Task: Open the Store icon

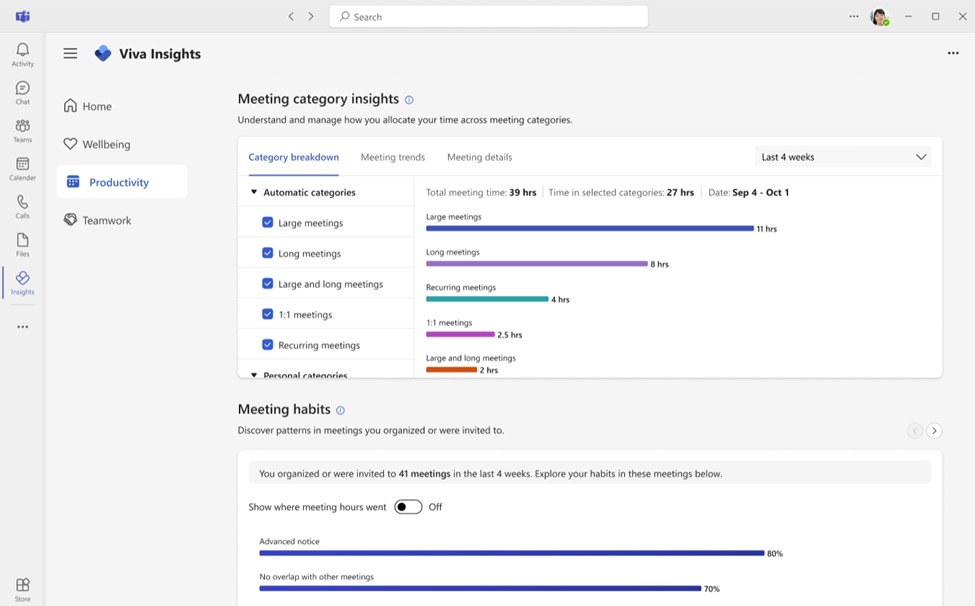Action: point(22,585)
